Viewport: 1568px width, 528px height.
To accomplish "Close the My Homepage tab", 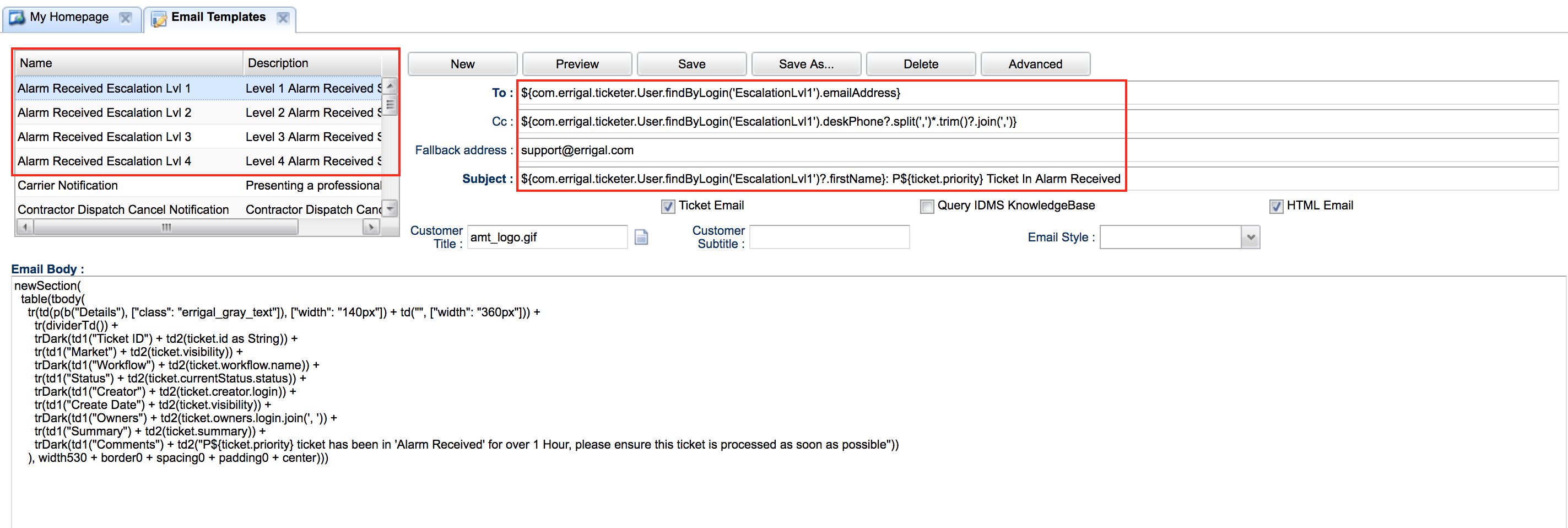I will [x=126, y=18].
